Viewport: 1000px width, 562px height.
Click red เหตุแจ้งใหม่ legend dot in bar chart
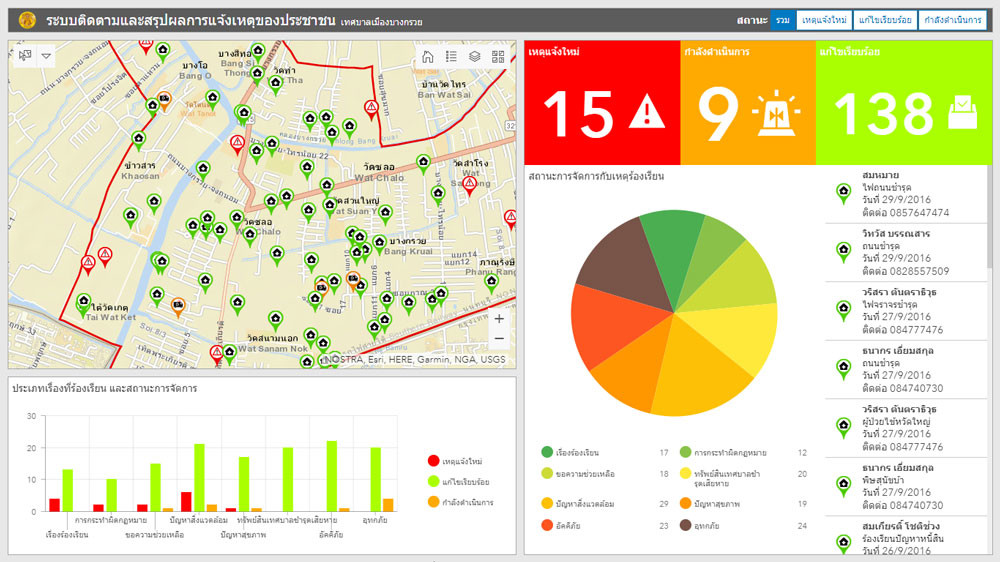(x=433, y=461)
